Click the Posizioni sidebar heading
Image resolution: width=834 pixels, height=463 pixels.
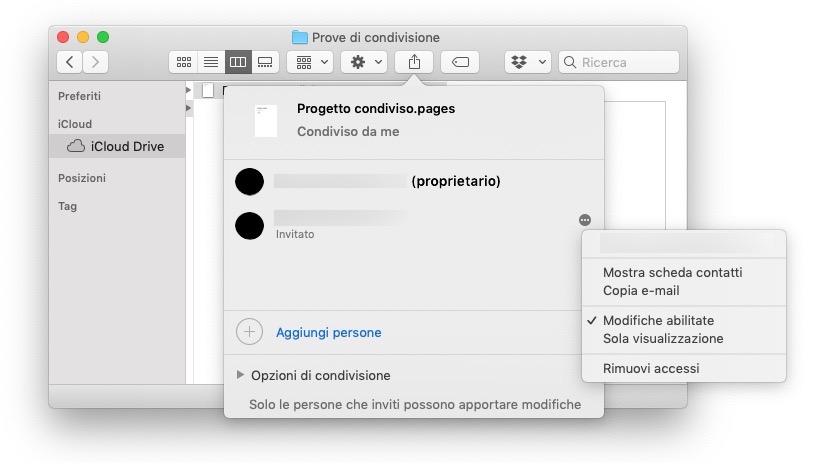click(x=82, y=178)
